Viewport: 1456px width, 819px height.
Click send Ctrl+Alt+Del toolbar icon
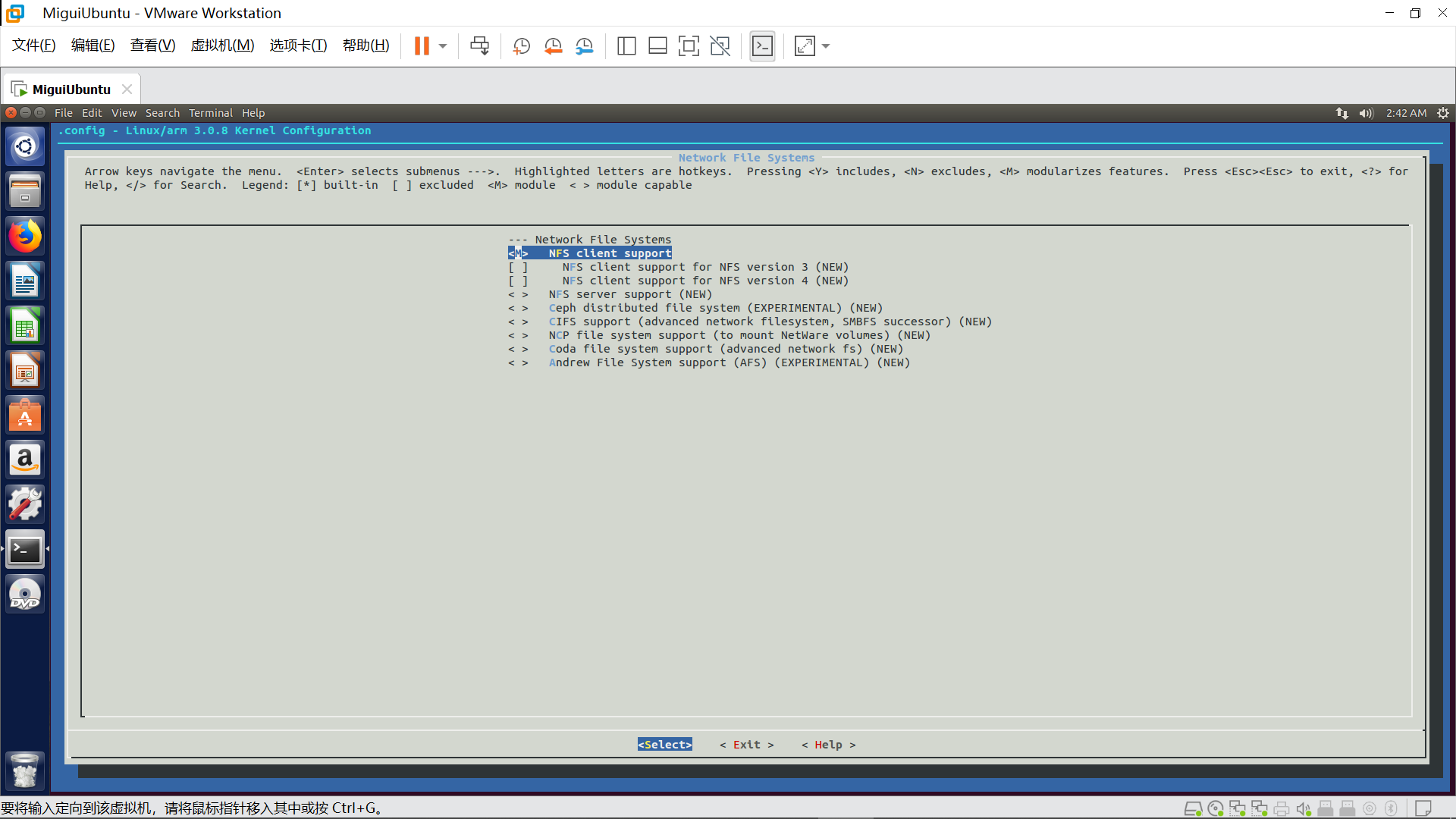coord(479,46)
